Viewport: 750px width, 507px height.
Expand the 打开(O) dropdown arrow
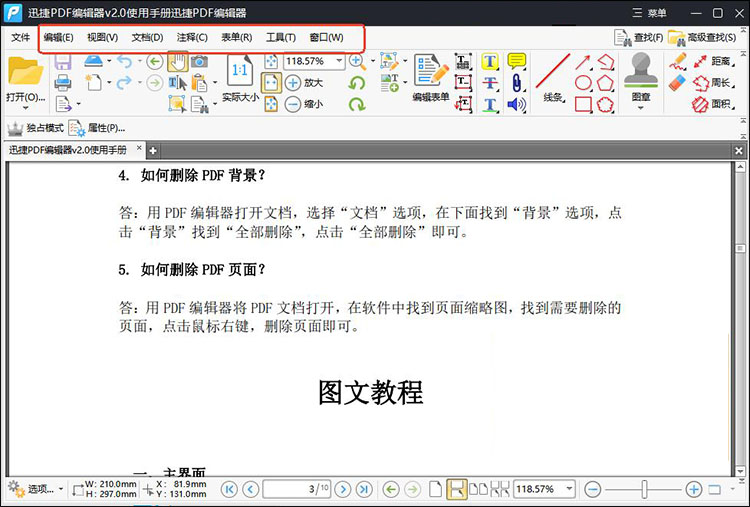click(x=25, y=108)
